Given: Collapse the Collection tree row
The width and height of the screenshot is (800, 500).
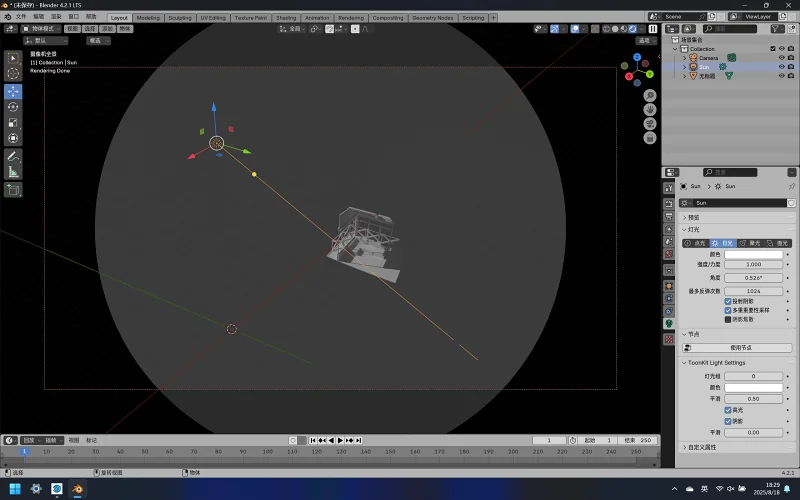Looking at the screenshot, I should click(x=676, y=49).
